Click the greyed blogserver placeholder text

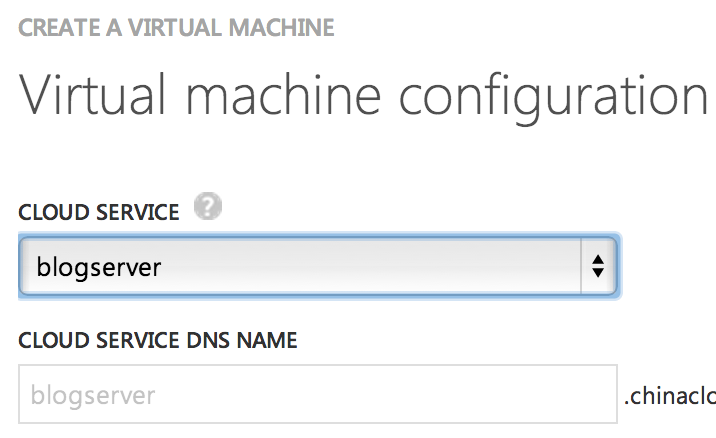pyautogui.click(x=93, y=396)
